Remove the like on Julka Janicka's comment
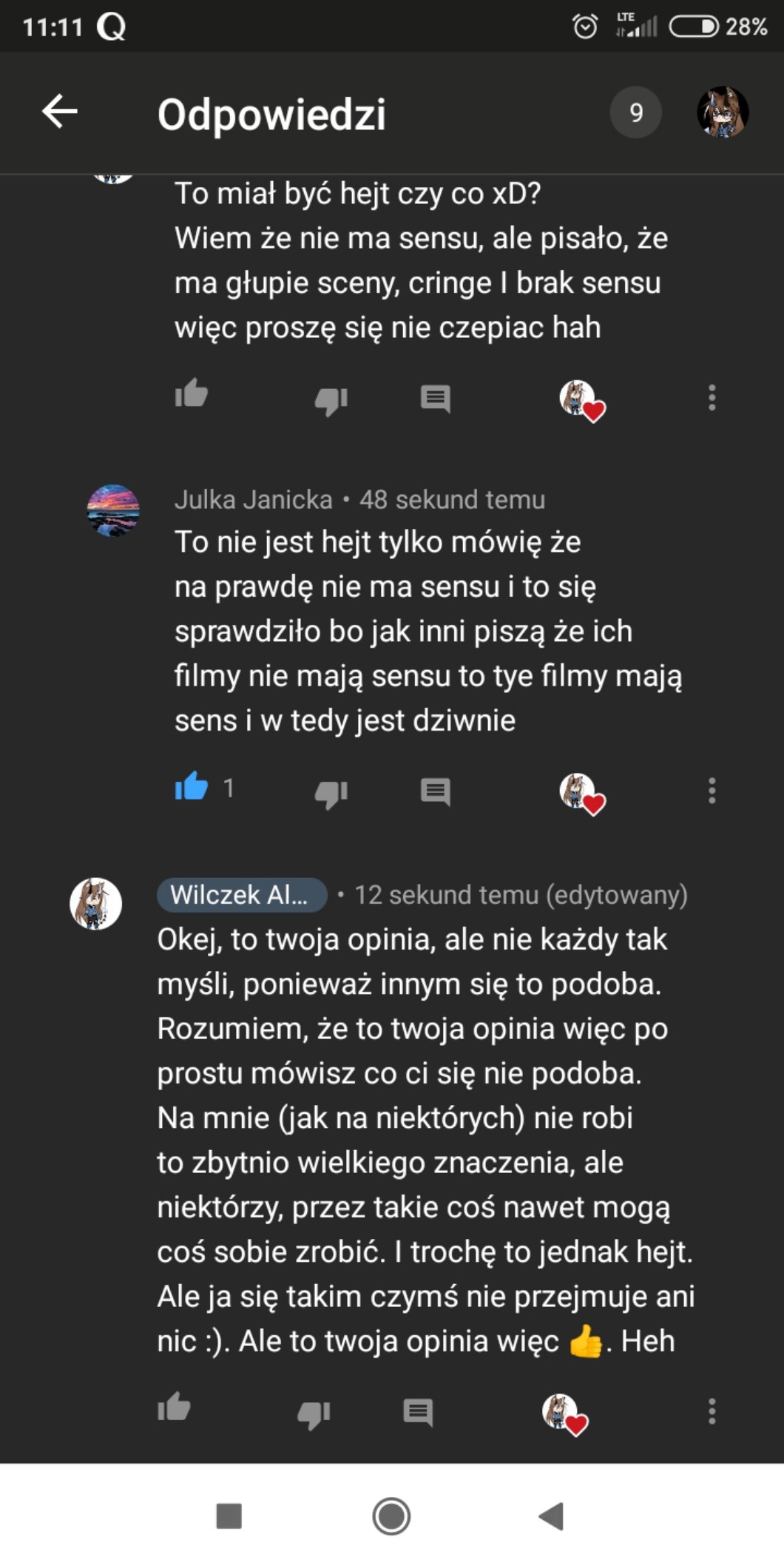Image resolution: width=784 pixels, height=1568 pixels. [191, 788]
